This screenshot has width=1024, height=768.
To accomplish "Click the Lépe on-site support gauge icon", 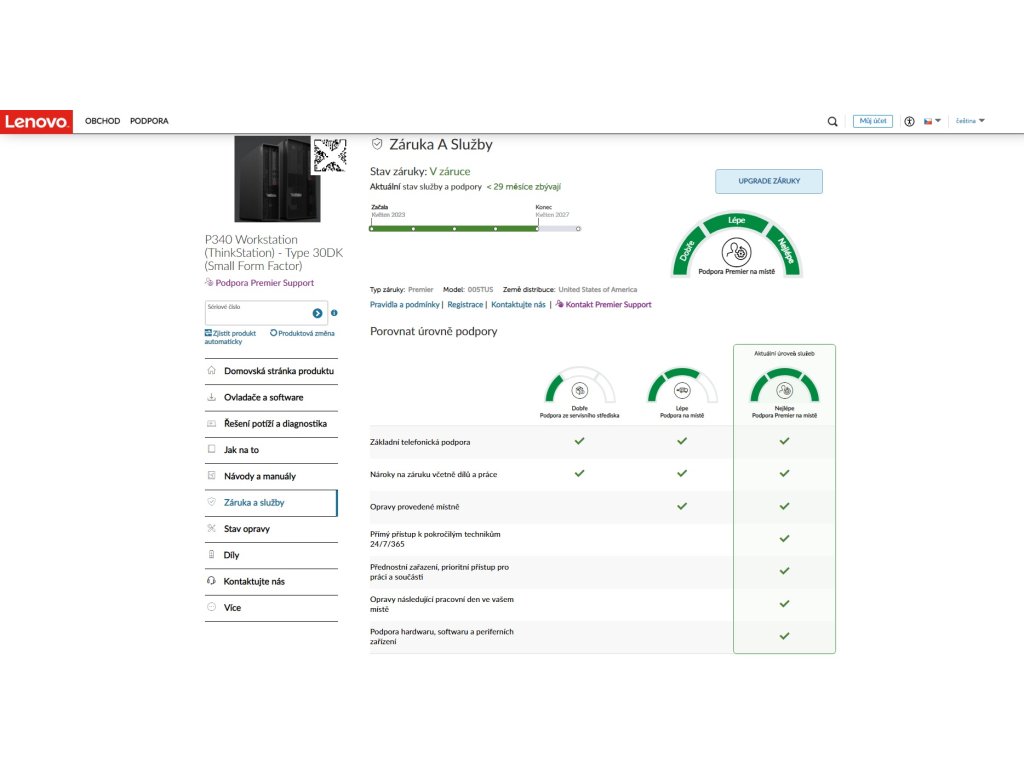I will pos(682,390).
